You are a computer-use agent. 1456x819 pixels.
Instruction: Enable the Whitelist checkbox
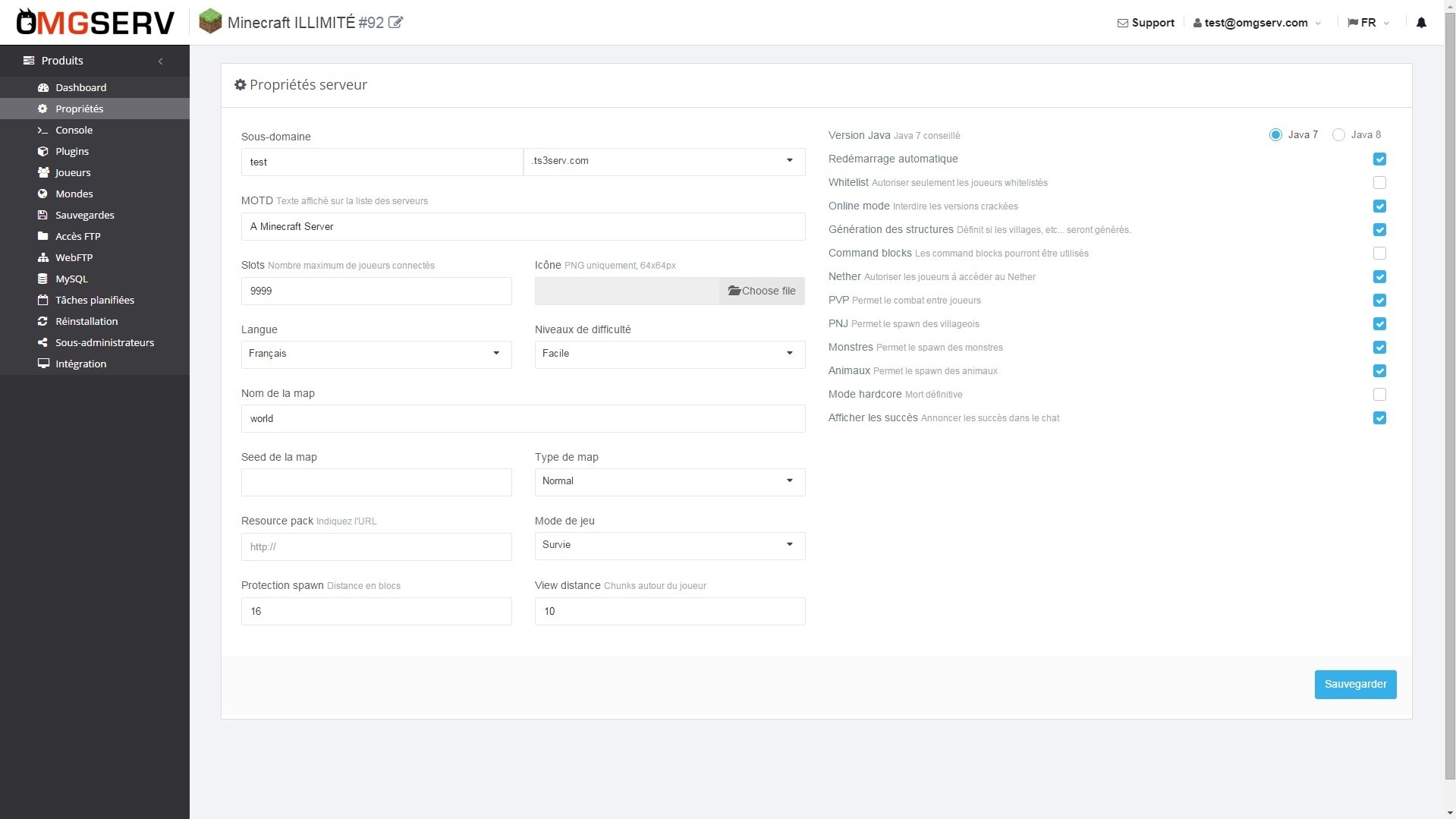point(1379,183)
